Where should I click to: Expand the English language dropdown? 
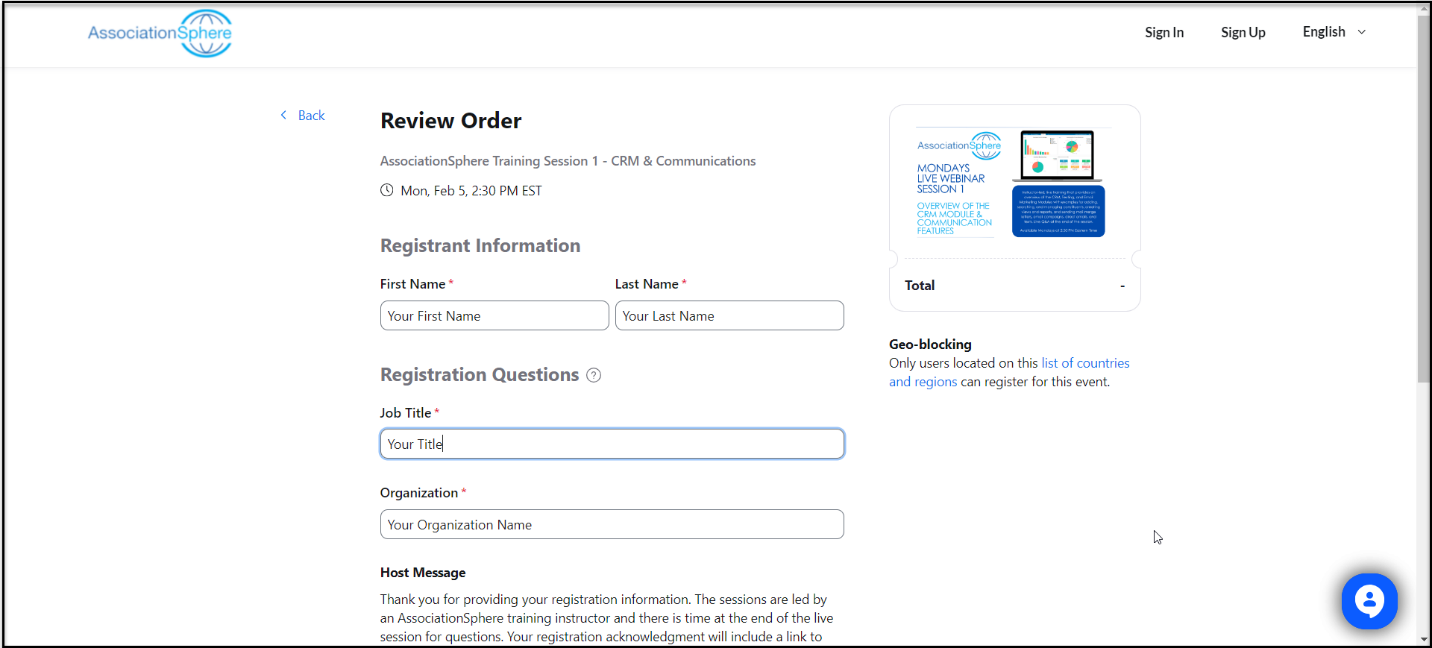point(1334,32)
